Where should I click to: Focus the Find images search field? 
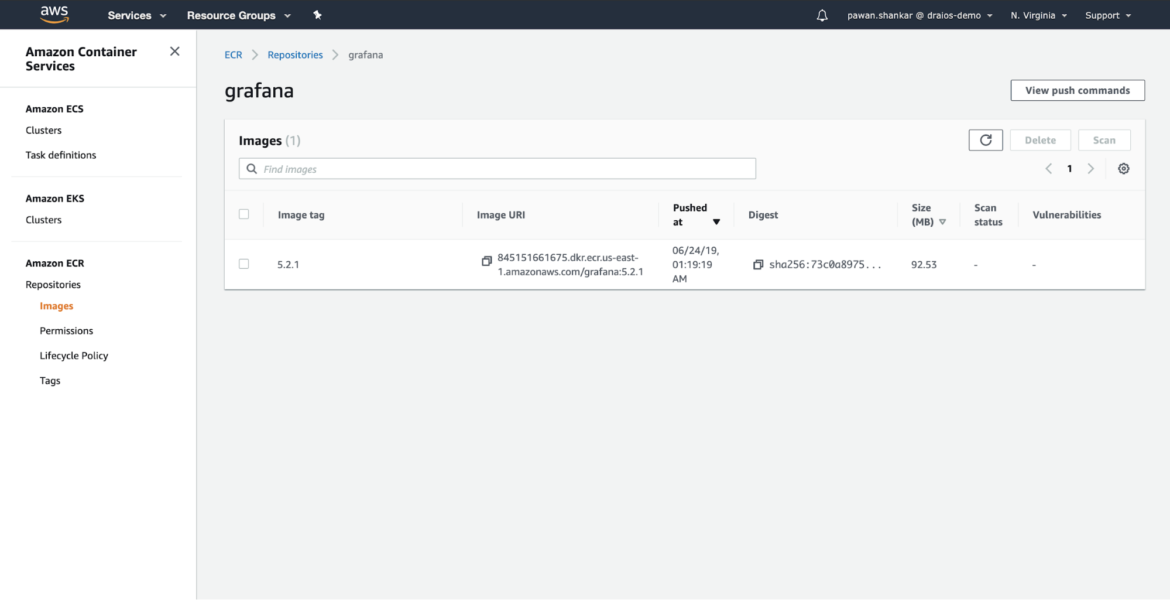(497, 169)
